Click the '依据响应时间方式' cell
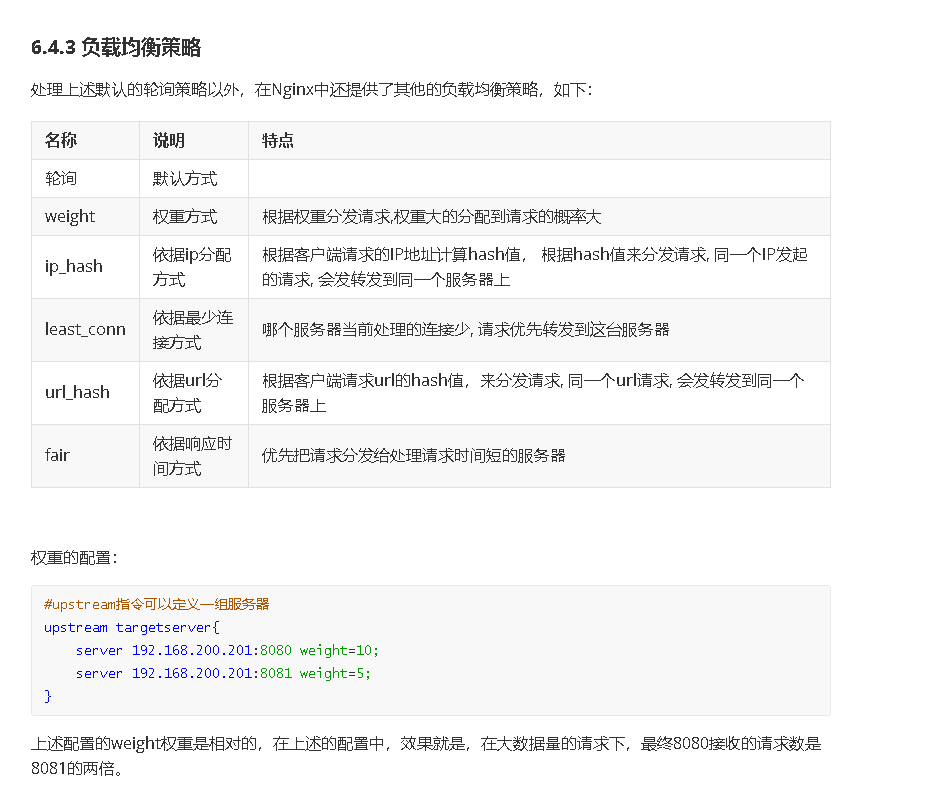Image resolution: width=926 pixels, height=791 pixels. click(192, 455)
